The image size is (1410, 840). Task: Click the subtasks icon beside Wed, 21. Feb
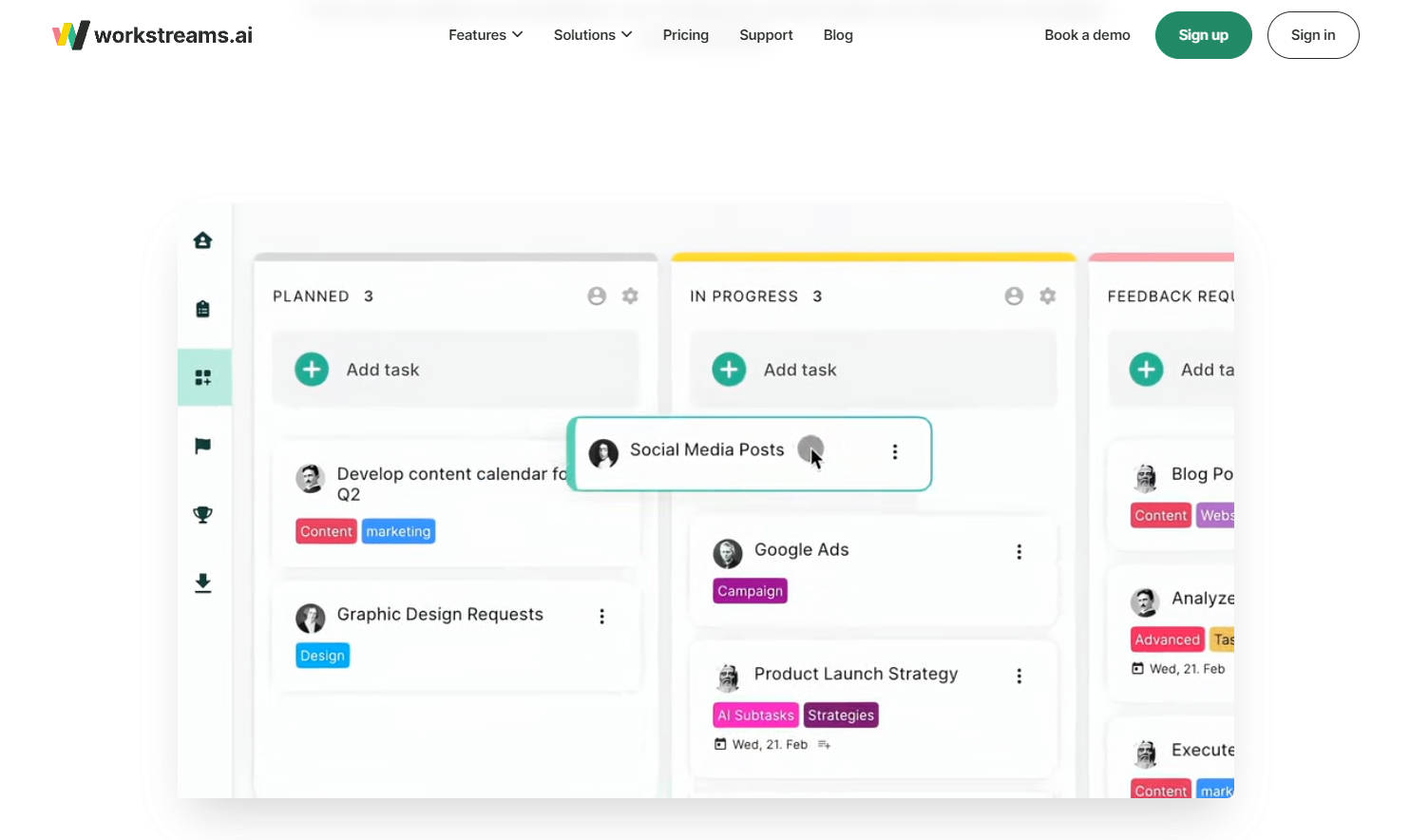824,745
